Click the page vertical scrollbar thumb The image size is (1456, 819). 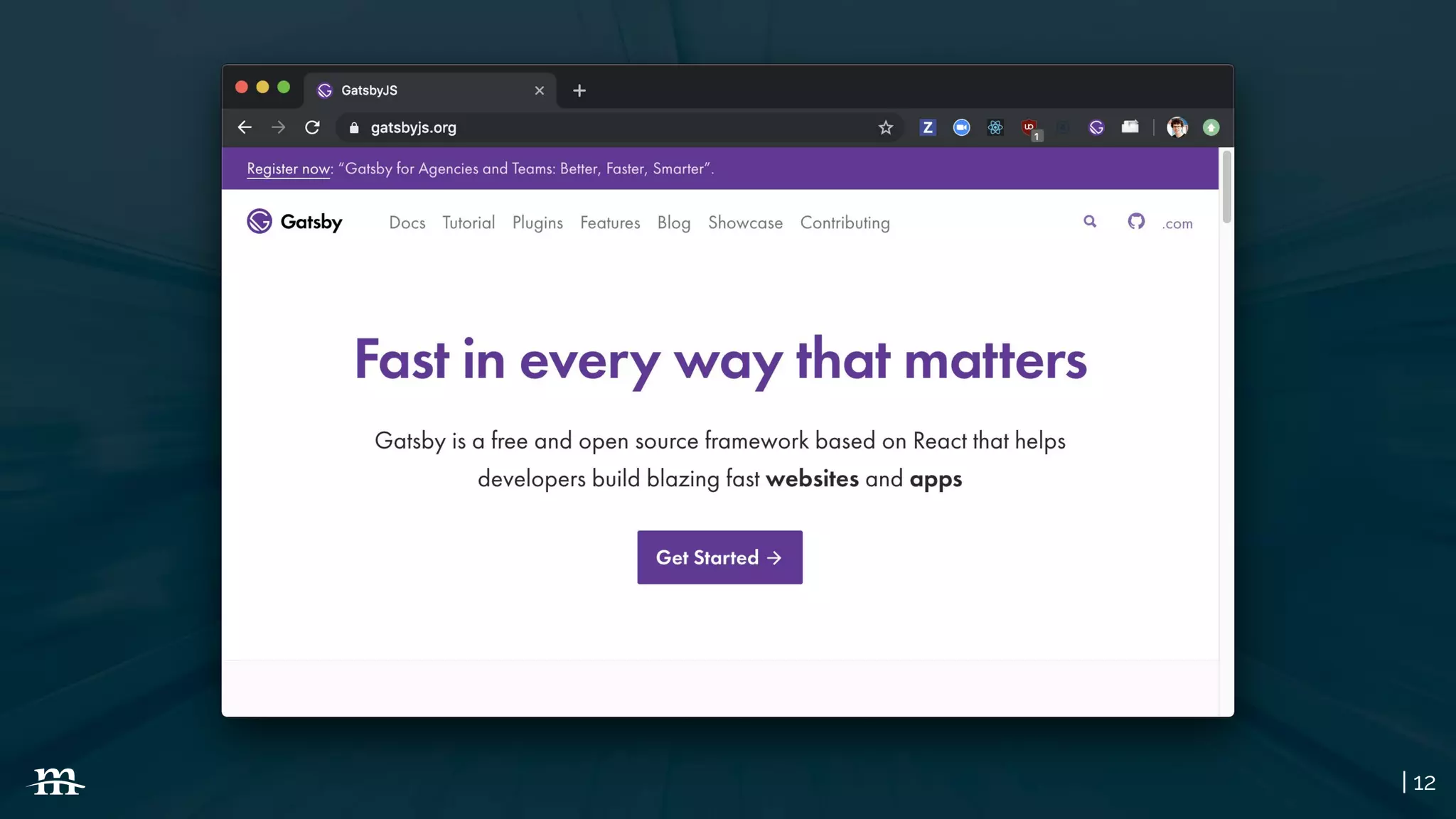(x=1226, y=186)
